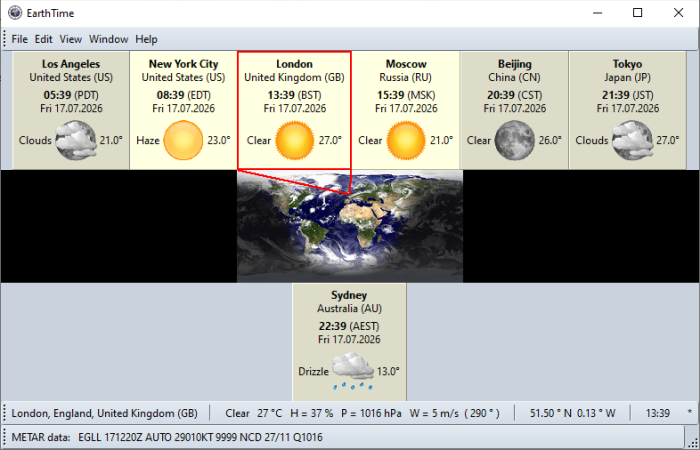Click the Moscow clear sun icon
This screenshot has height=450, width=700.
[x=406, y=140]
